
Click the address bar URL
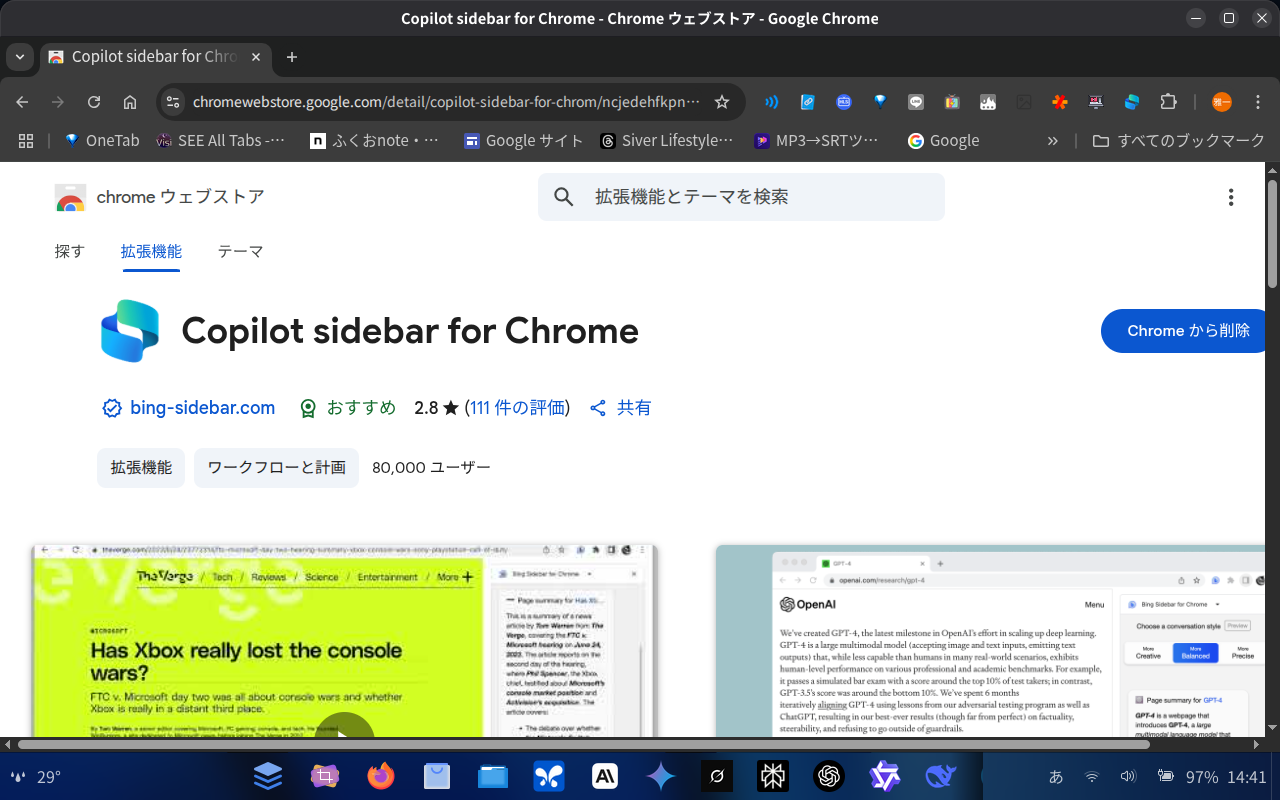click(x=446, y=102)
